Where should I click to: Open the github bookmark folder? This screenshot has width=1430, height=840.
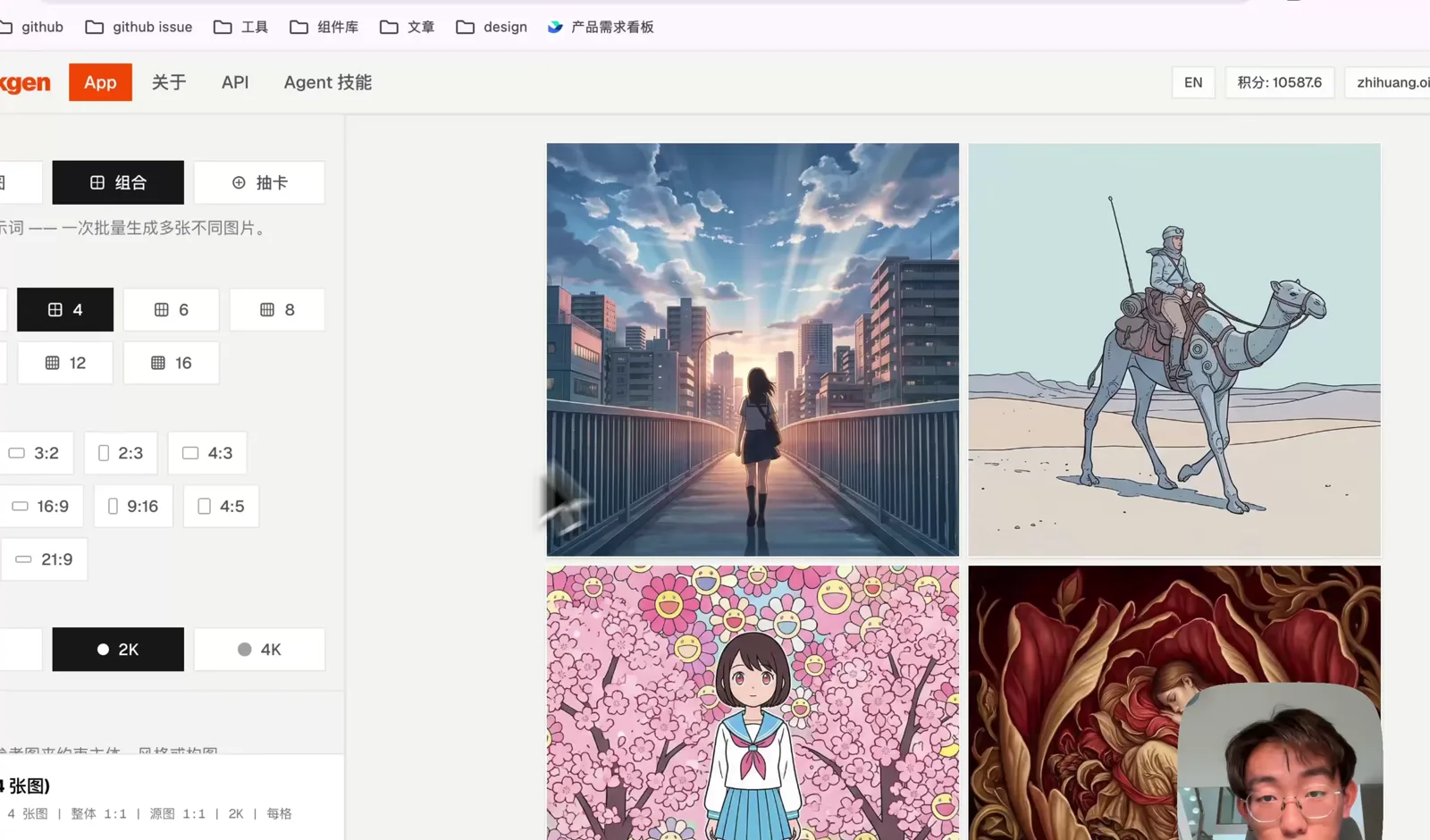(32, 27)
